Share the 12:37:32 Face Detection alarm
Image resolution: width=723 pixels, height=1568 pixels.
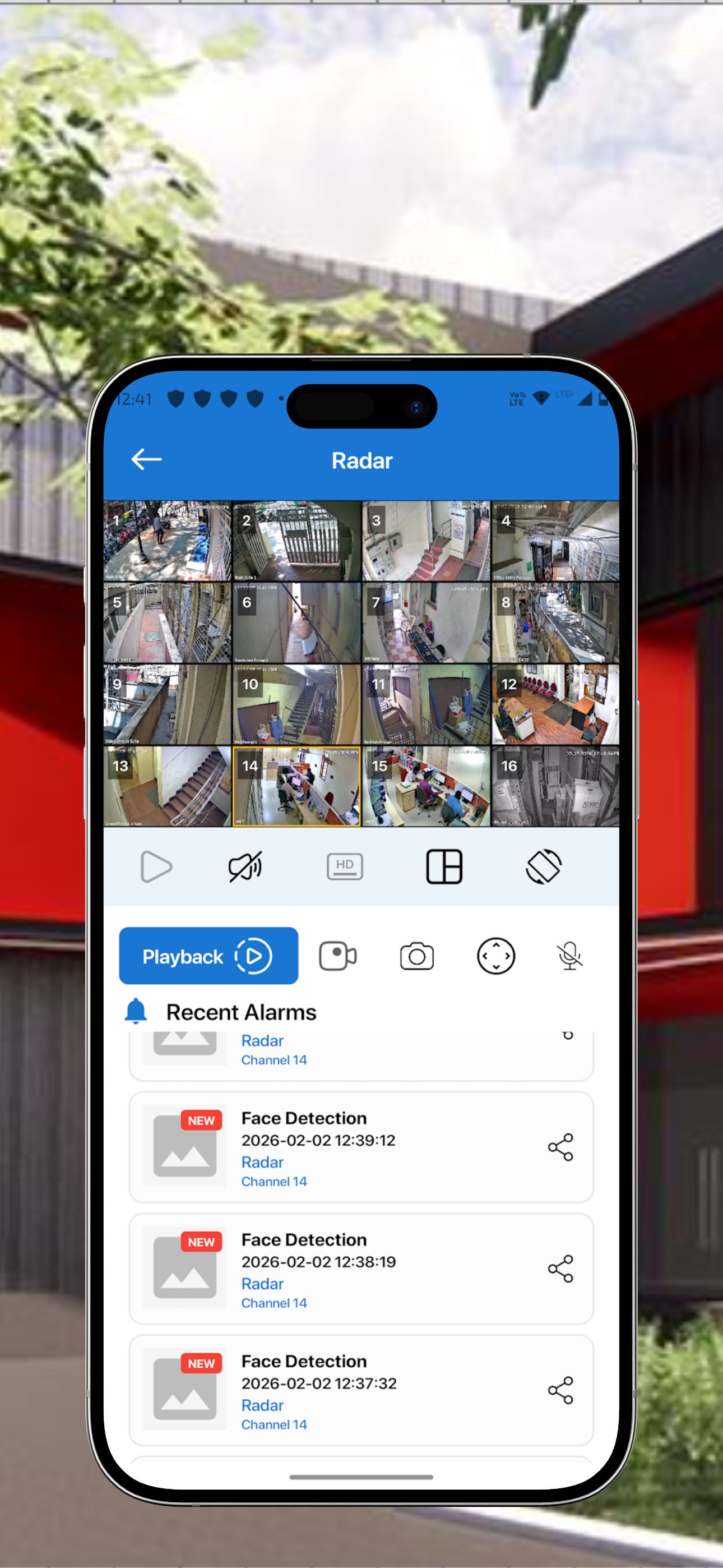pyautogui.click(x=560, y=1390)
